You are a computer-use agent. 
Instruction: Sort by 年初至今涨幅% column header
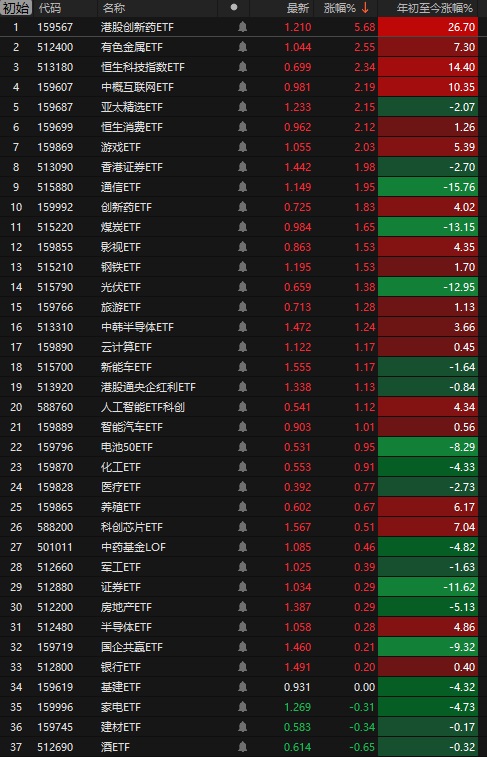(x=434, y=8)
